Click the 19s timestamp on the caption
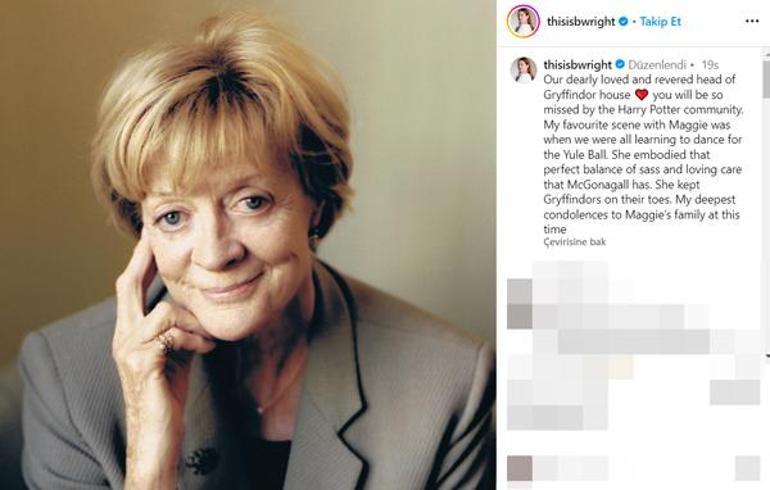Image resolution: width=770 pixels, height=490 pixels. (x=710, y=65)
